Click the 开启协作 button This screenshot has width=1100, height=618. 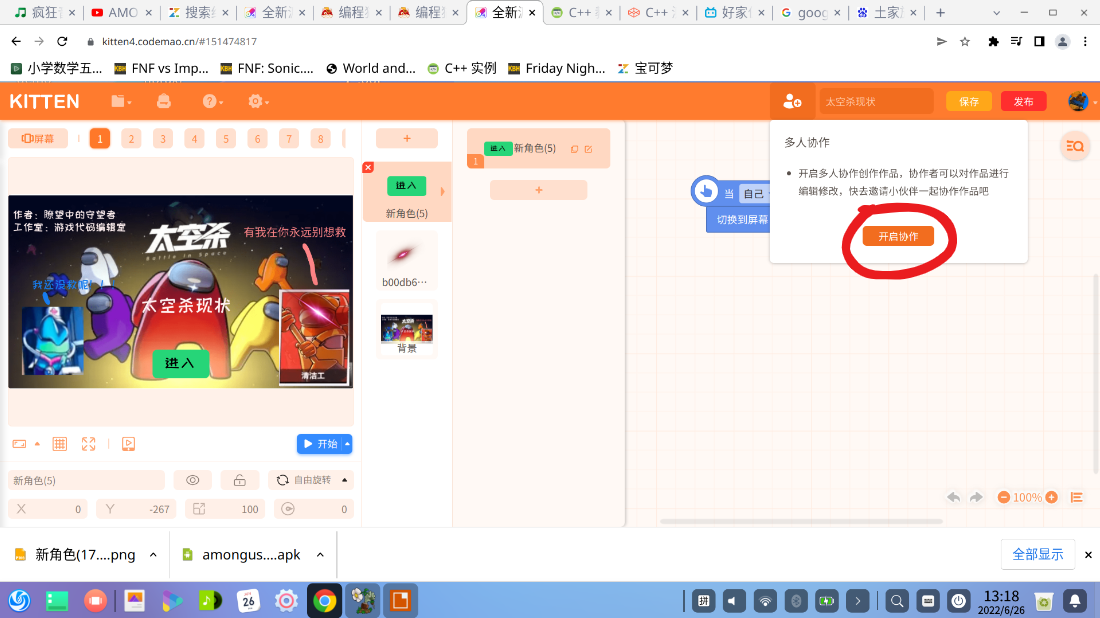pyautogui.click(x=898, y=236)
